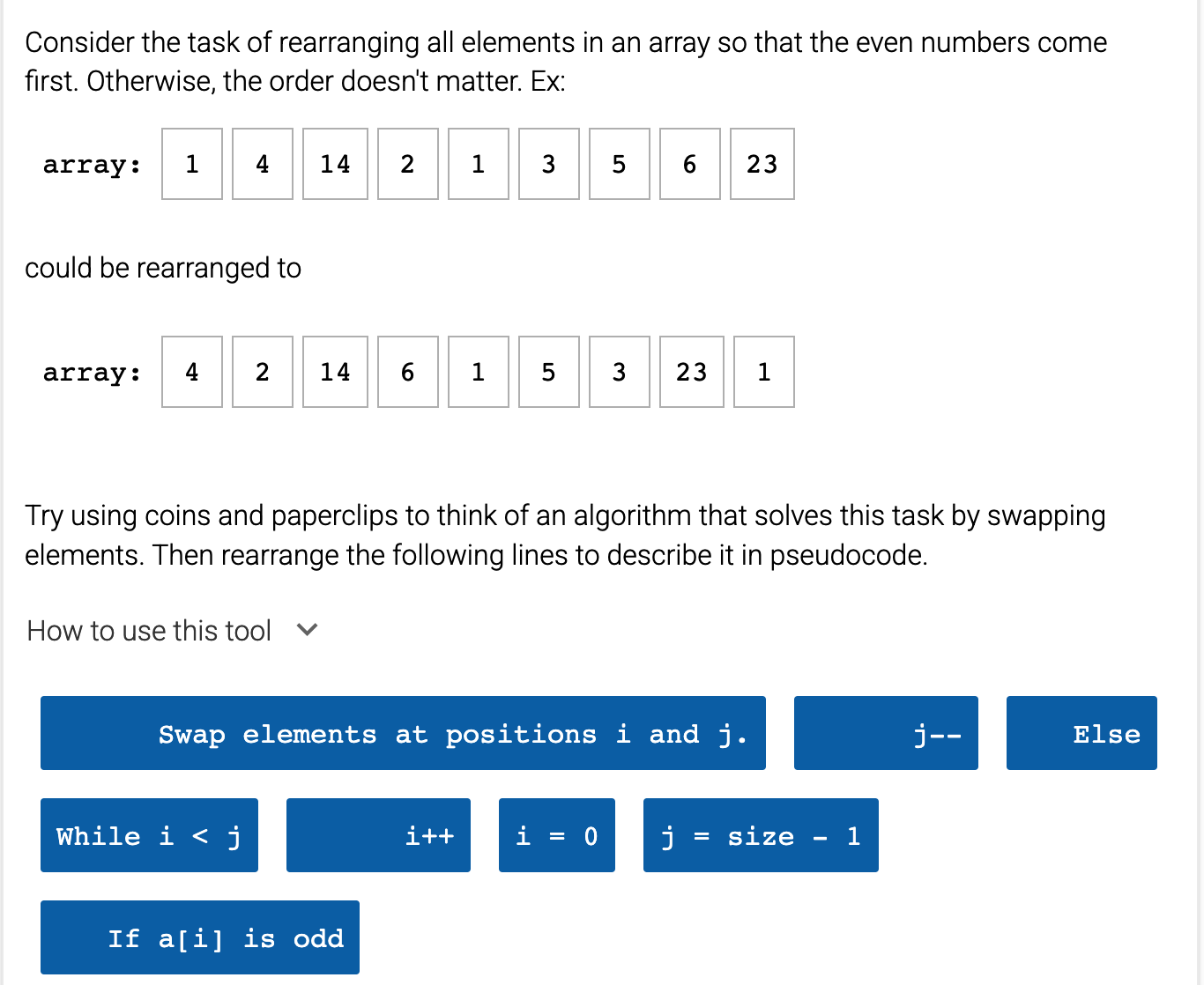Image resolution: width=1204 pixels, height=985 pixels.
Task: Click the 'i = 0' initialization block
Action: pyautogui.click(x=556, y=835)
